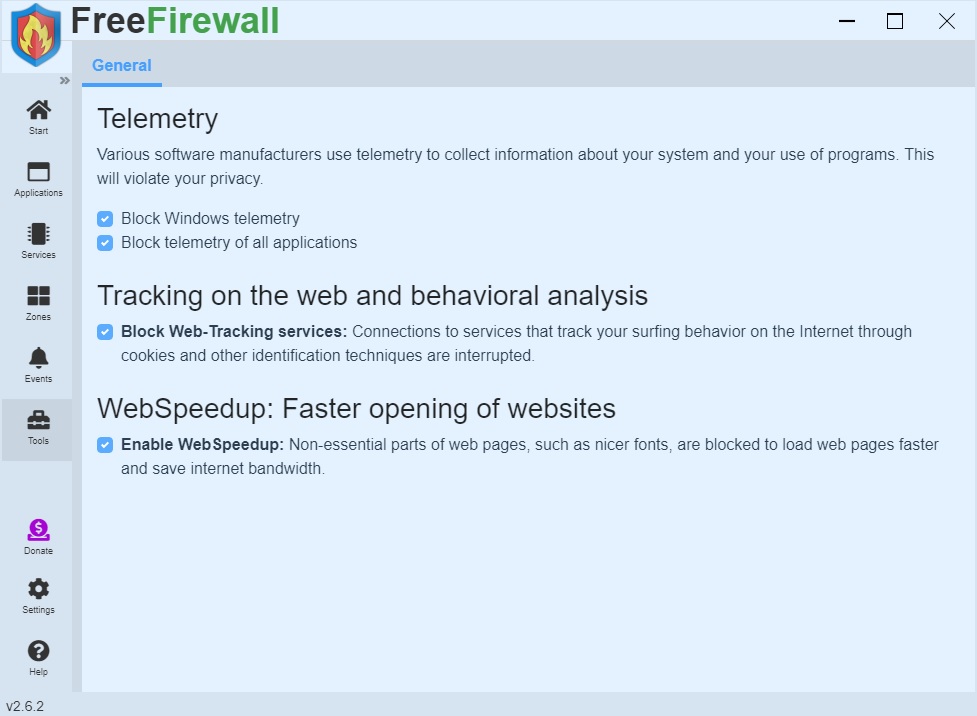Show the Events bell icon

38,358
